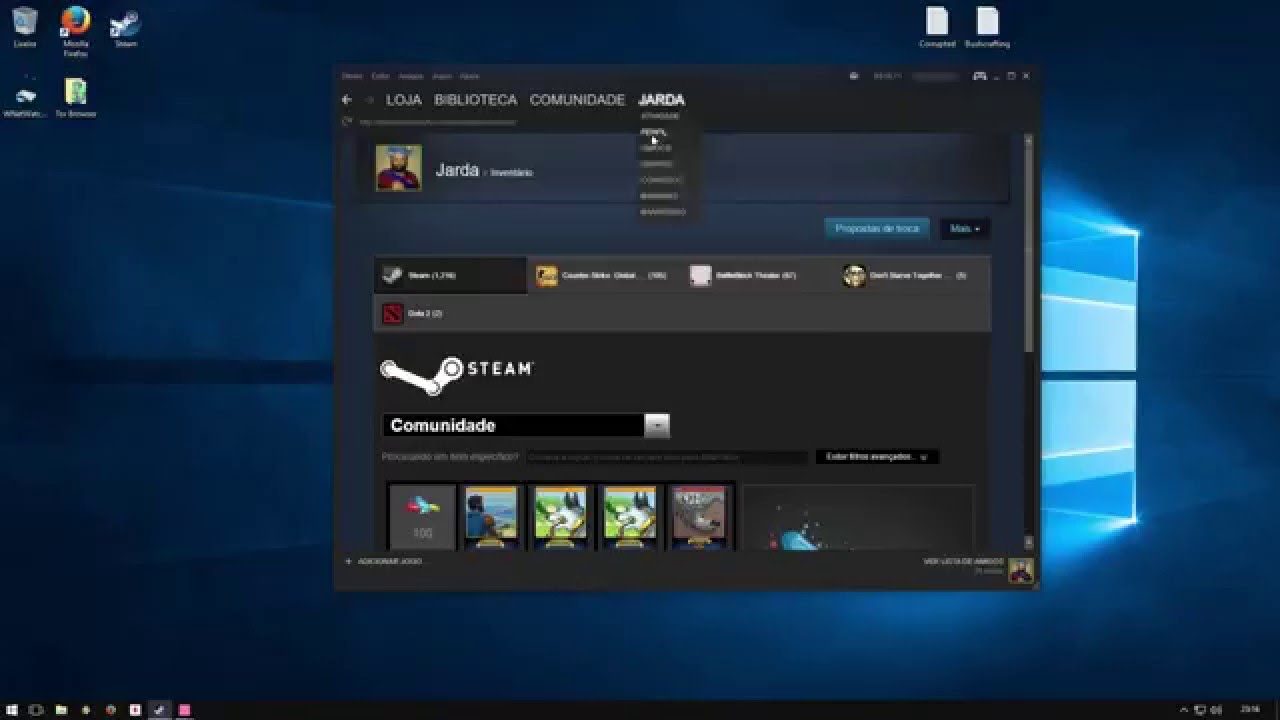Screen dimensions: 1280x720
Task: Select the Counter-Strike: Global (105) inventory tab
Action: [604, 275]
